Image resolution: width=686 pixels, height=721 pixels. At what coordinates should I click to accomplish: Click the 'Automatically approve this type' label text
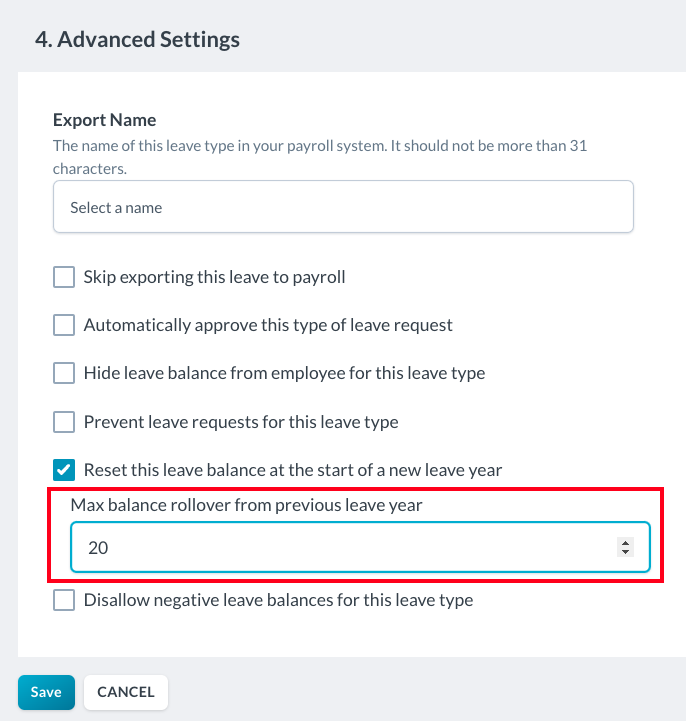pyautogui.click(x=268, y=325)
